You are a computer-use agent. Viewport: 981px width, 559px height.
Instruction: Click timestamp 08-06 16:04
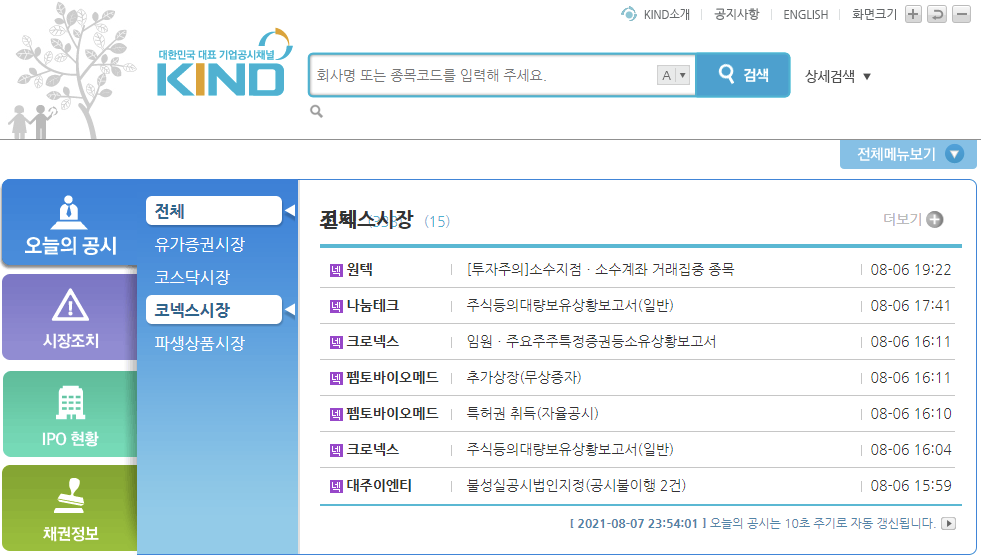tap(911, 449)
